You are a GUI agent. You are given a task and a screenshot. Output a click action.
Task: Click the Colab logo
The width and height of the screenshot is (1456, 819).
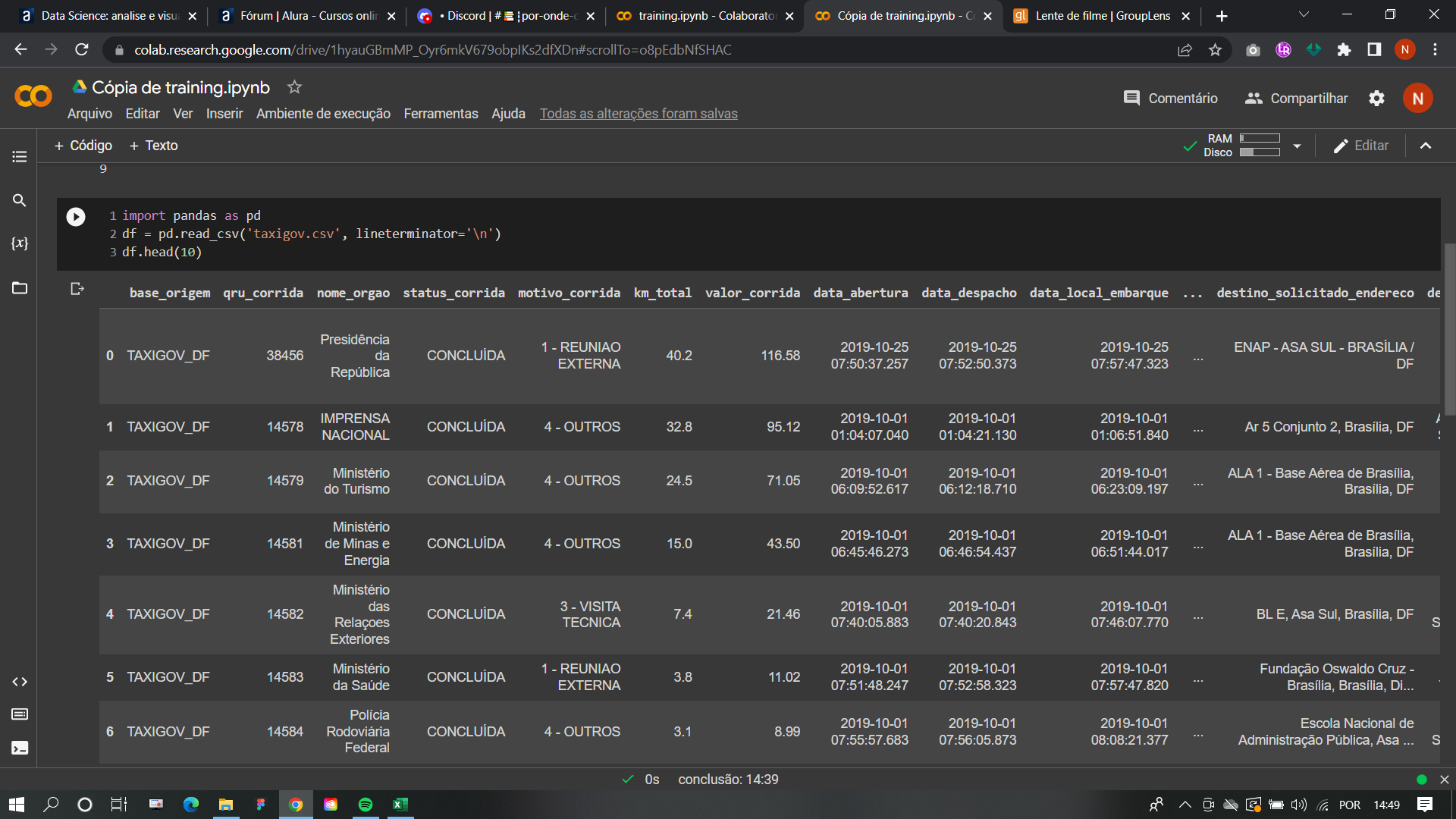click(x=33, y=96)
